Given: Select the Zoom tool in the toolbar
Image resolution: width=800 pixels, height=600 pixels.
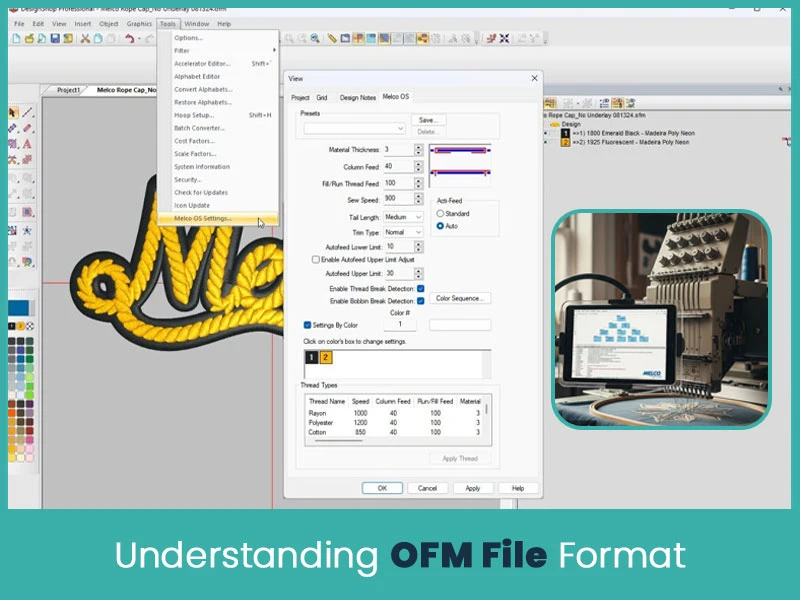Looking at the screenshot, I should point(314,39).
